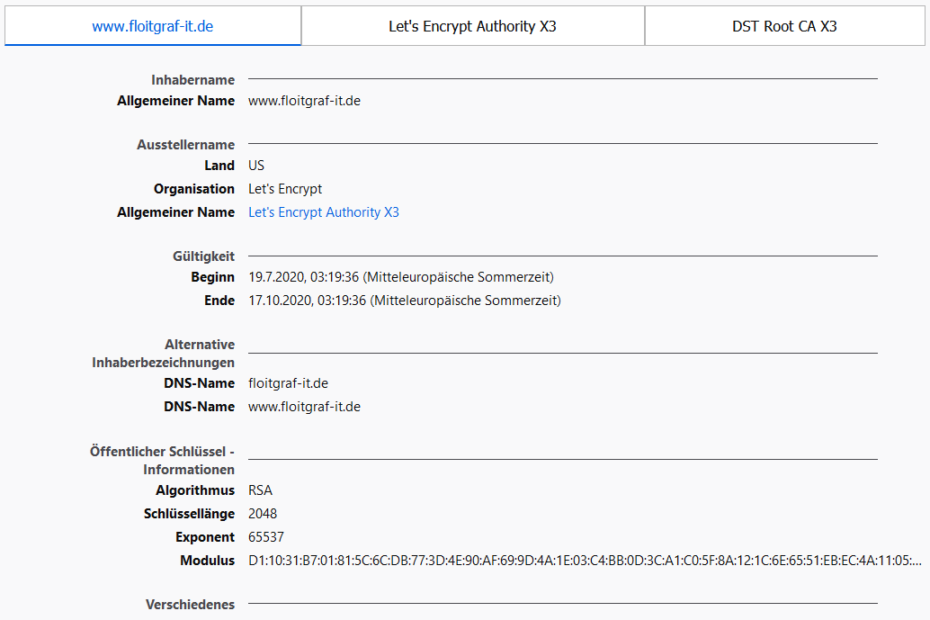Select the DNS-Name value floitgraf-it.de without www
Screen dimensions: 930x620
[288, 383]
